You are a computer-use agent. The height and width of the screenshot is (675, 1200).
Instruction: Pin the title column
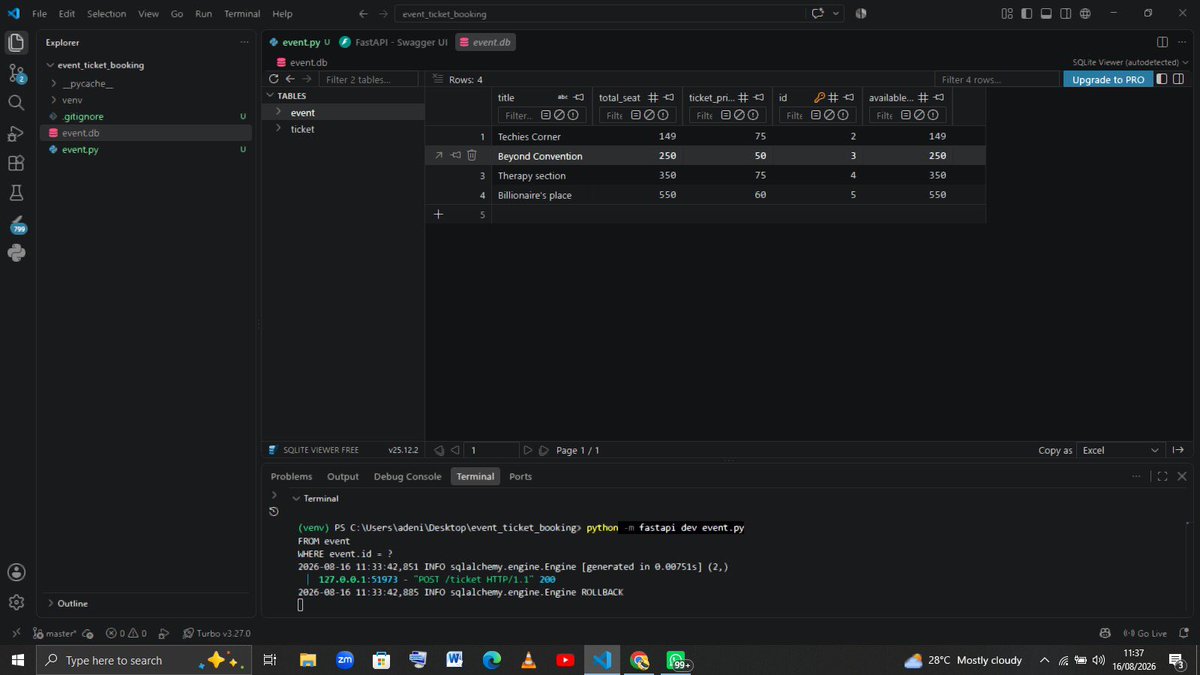tap(578, 97)
